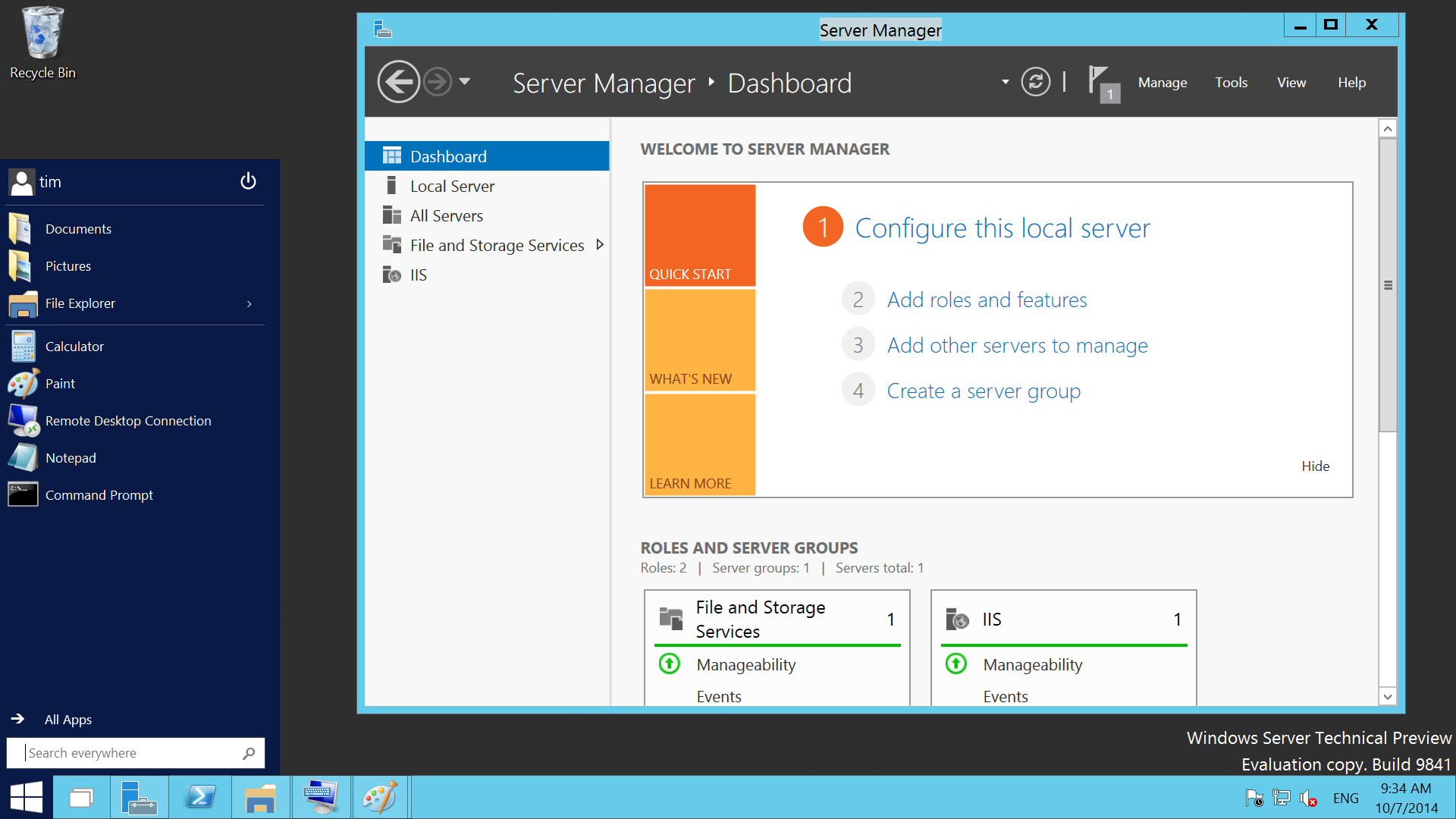Viewport: 1456px width, 819px height.
Task: Click the File and Storage Services icon
Action: [392, 245]
